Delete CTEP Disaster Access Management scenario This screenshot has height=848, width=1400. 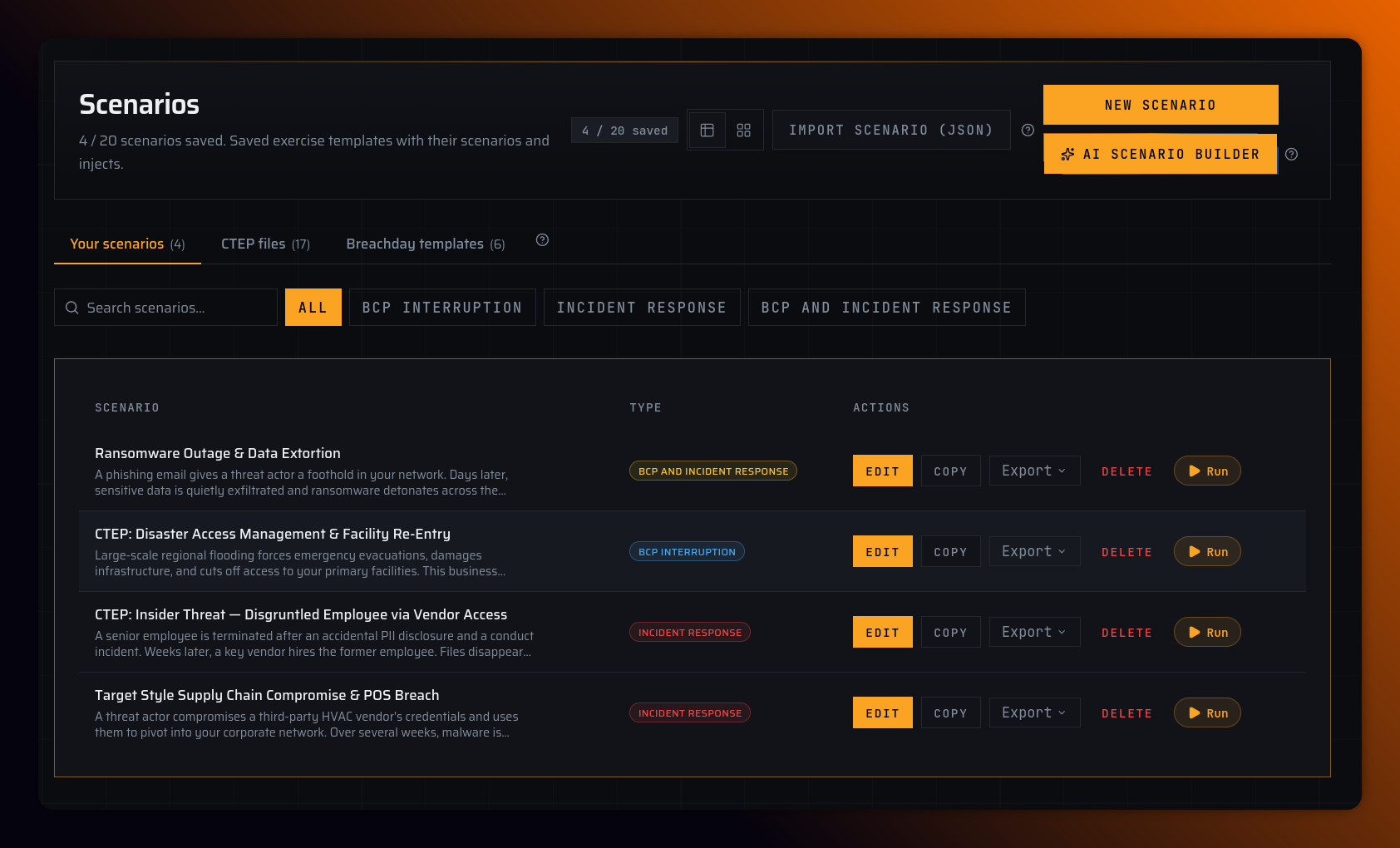pos(1127,552)
